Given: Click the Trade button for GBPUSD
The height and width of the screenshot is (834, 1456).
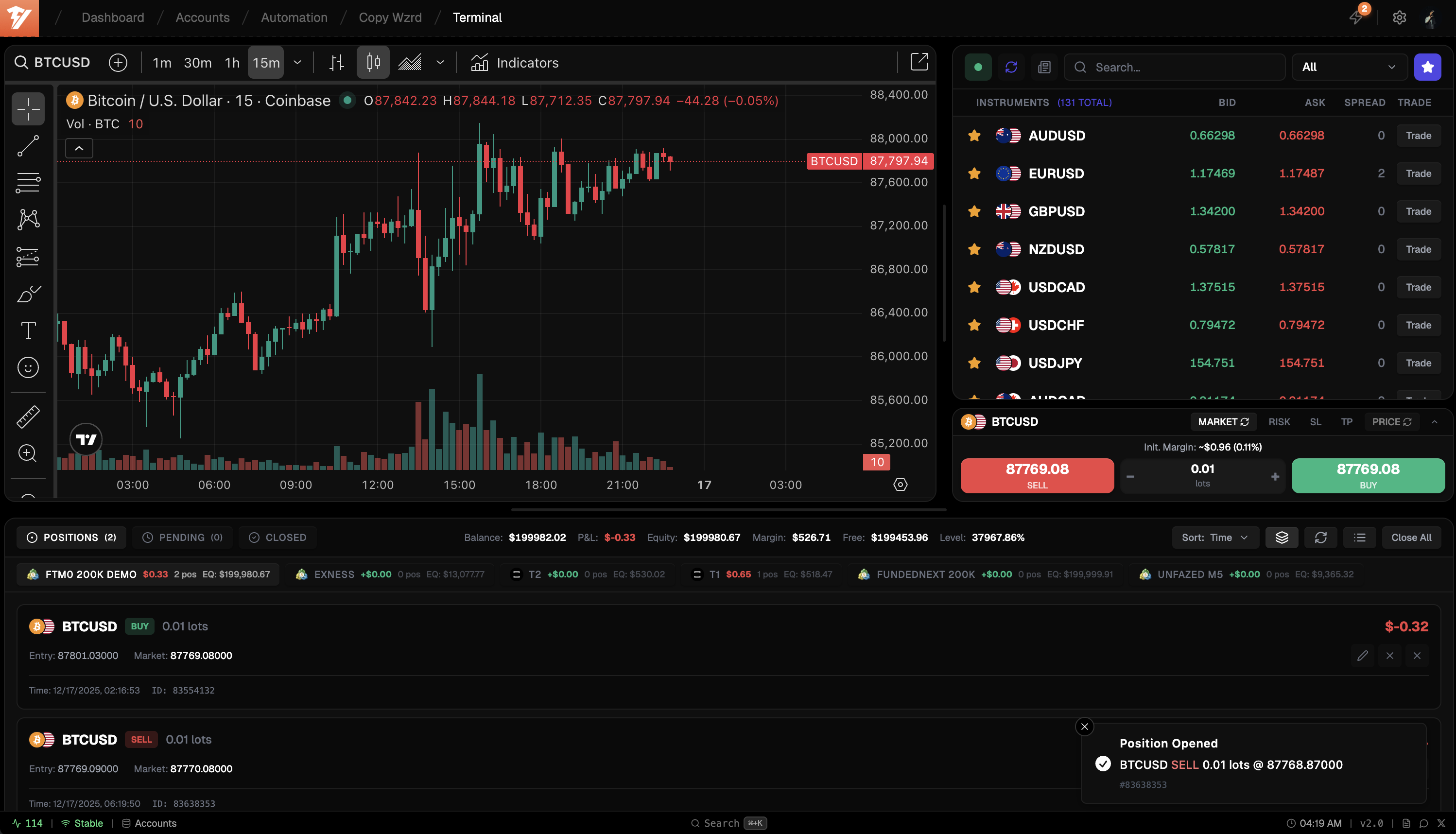Looking at the screenshot, I should (1418, 211).
